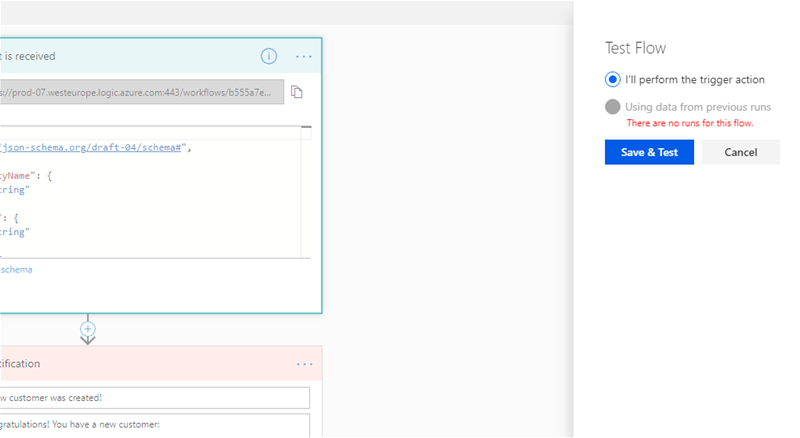800x438 pixels.
Task: Click the insert new step plus icon
Action: pyautogui.click(x=88, y=328)
